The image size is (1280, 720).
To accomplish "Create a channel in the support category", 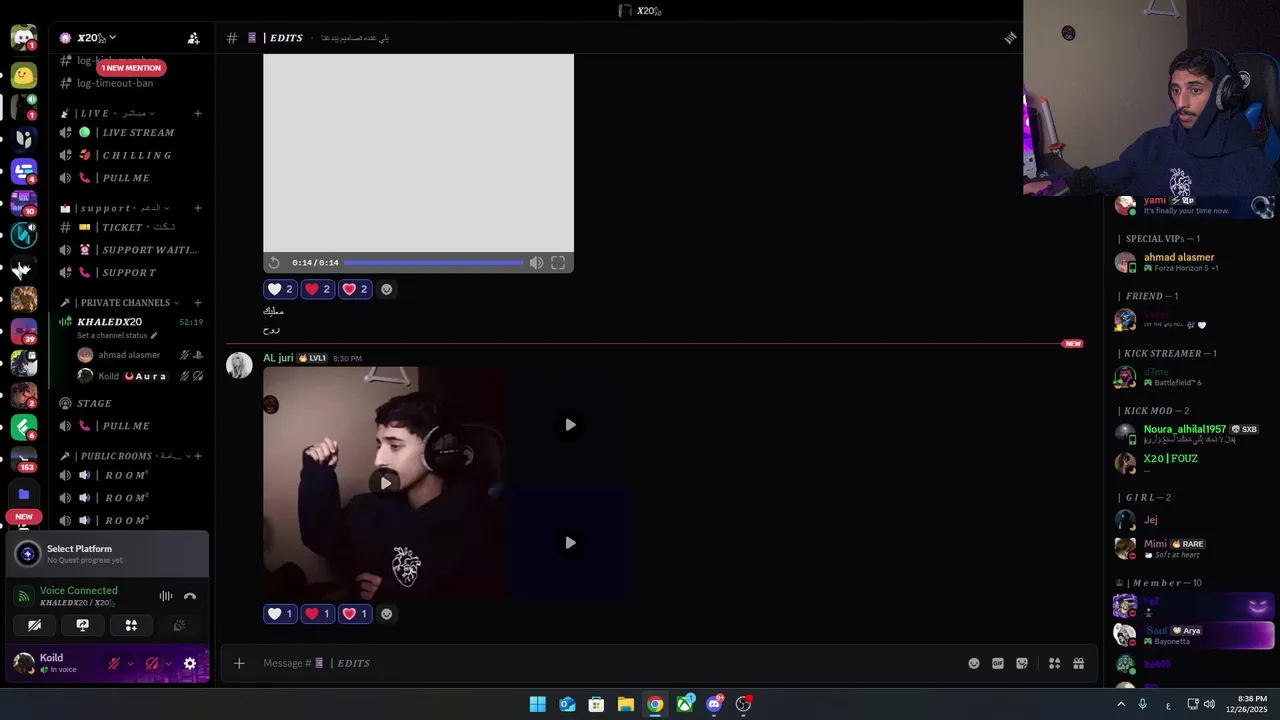I will 198,208.
